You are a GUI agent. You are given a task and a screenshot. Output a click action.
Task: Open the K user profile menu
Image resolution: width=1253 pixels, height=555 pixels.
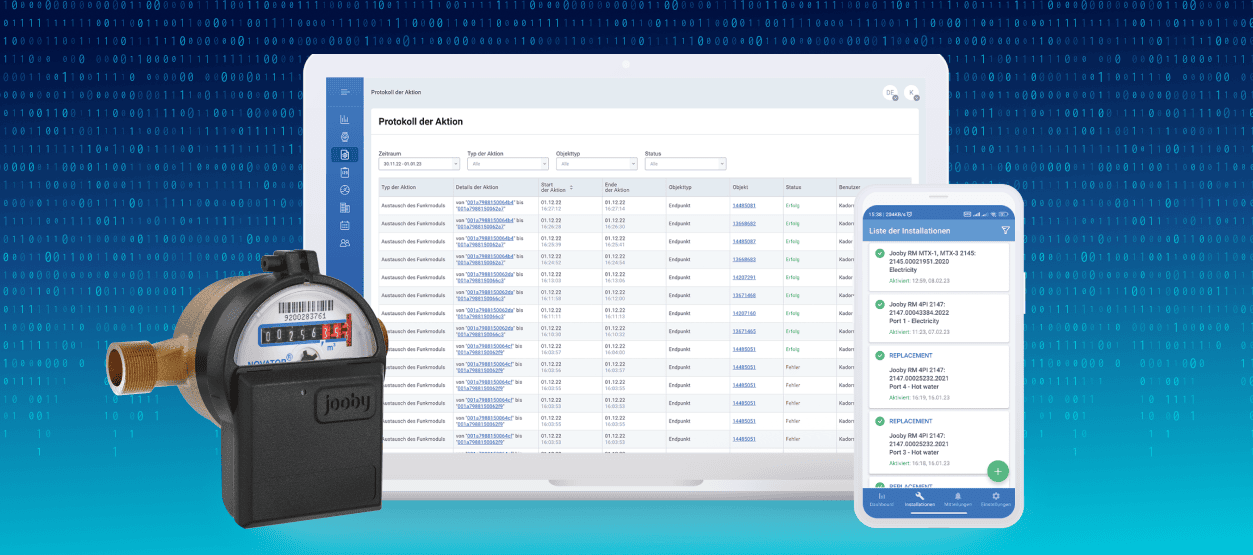click(911, 93)
